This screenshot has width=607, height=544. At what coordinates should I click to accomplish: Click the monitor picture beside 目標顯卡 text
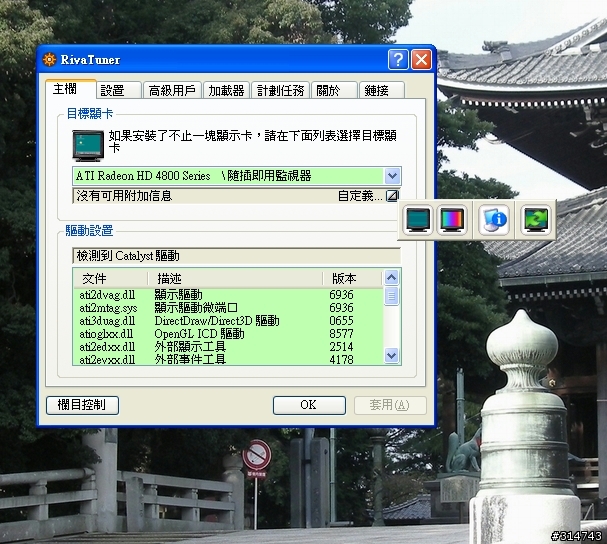pyautogui.click(x=88, y=146)
